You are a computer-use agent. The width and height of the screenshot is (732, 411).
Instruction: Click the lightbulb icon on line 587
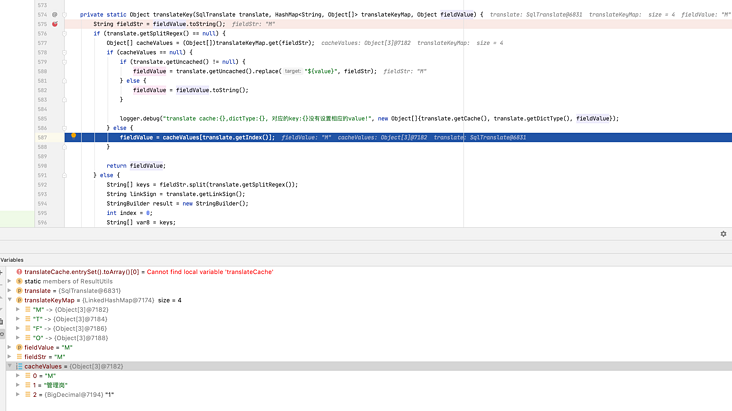73,136
